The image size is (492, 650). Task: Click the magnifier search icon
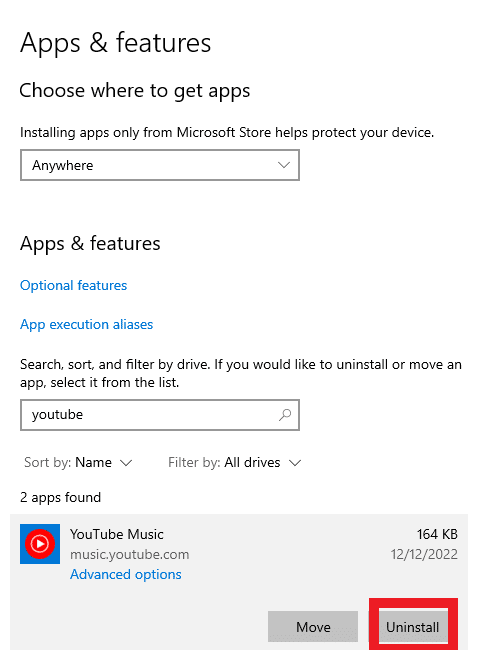click(x=285, y=415)
